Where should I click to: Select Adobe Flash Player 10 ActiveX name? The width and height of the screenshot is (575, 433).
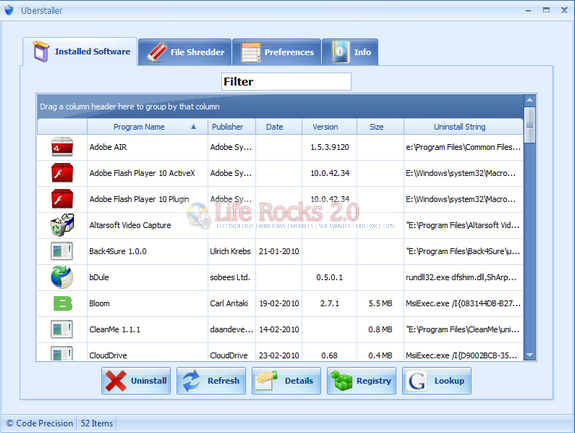coord(142,173)
